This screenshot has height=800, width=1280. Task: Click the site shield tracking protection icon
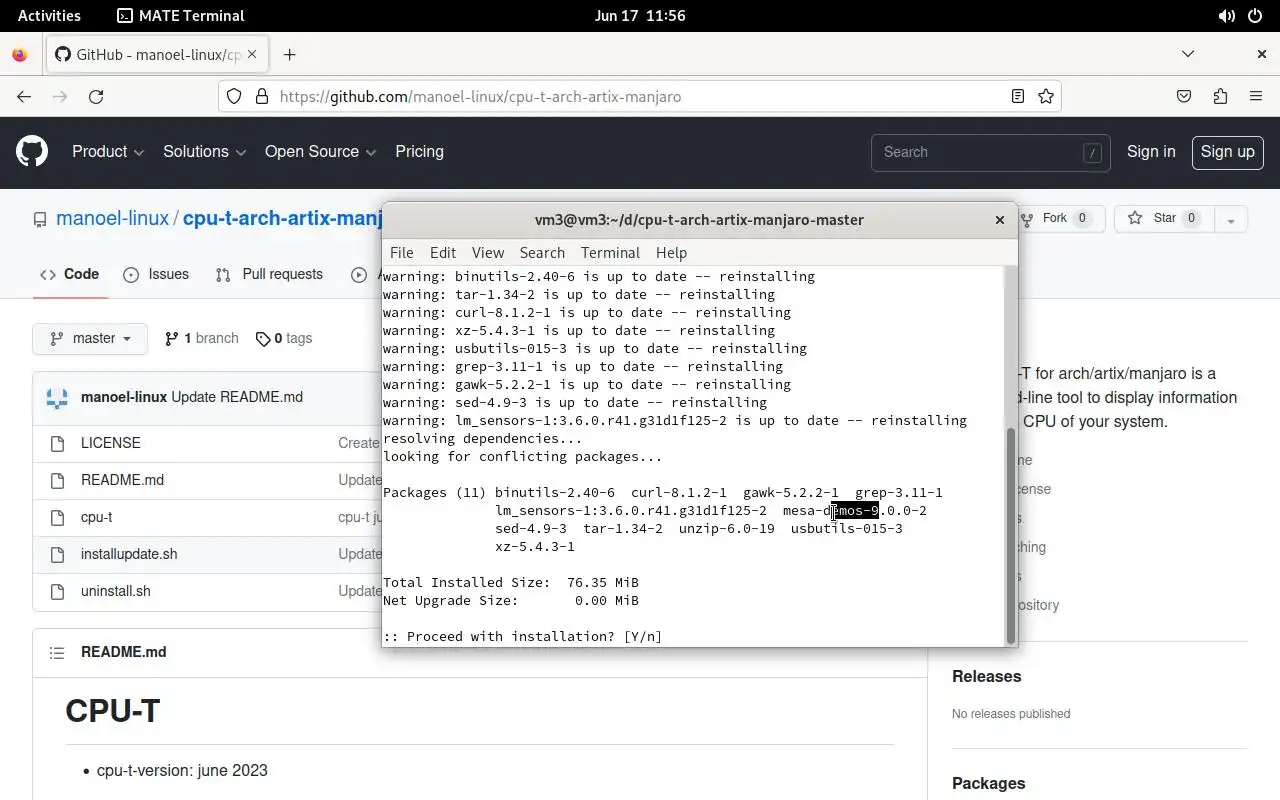coord(234,97)
